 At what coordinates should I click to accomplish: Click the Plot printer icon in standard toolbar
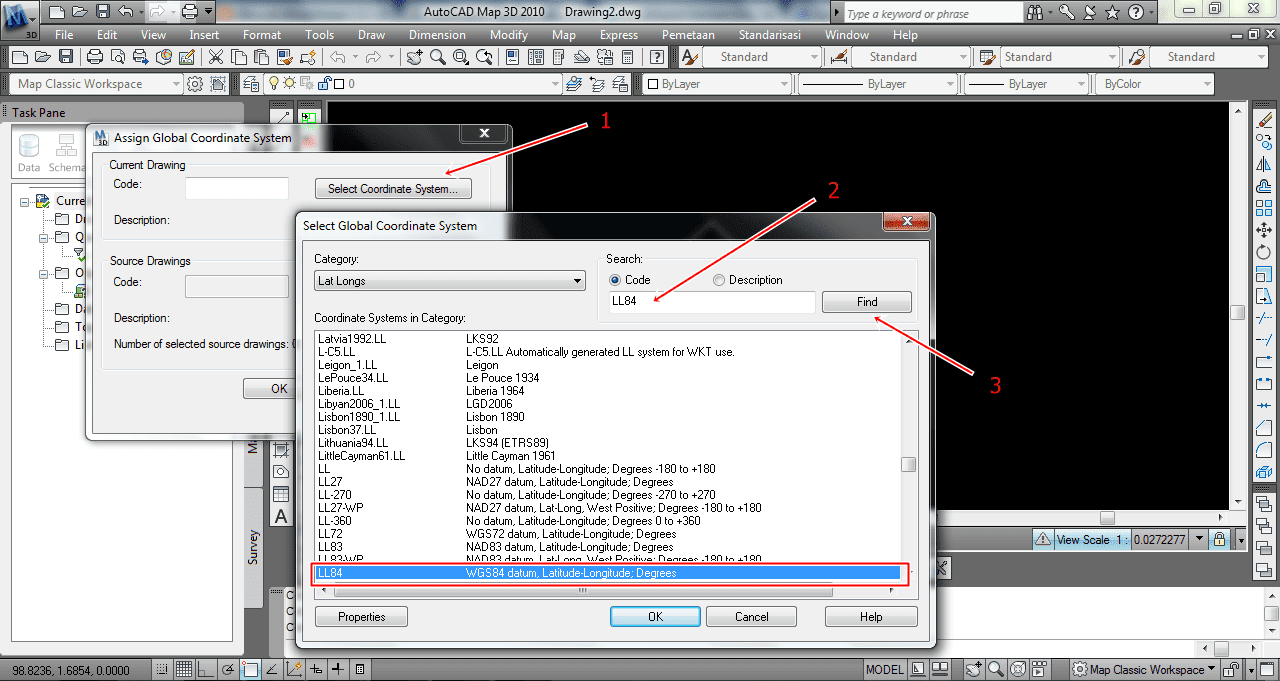coord(95,57)
